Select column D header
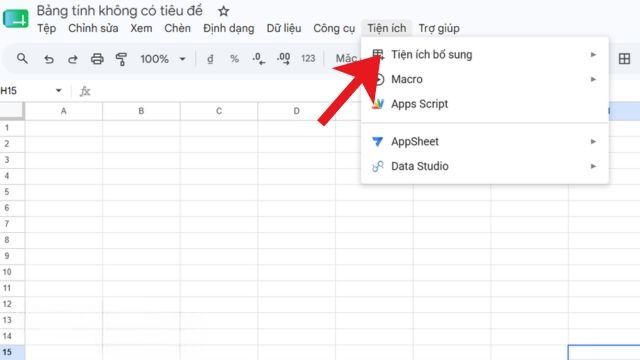Screen dimensions: 640x360 click(296, 111)
